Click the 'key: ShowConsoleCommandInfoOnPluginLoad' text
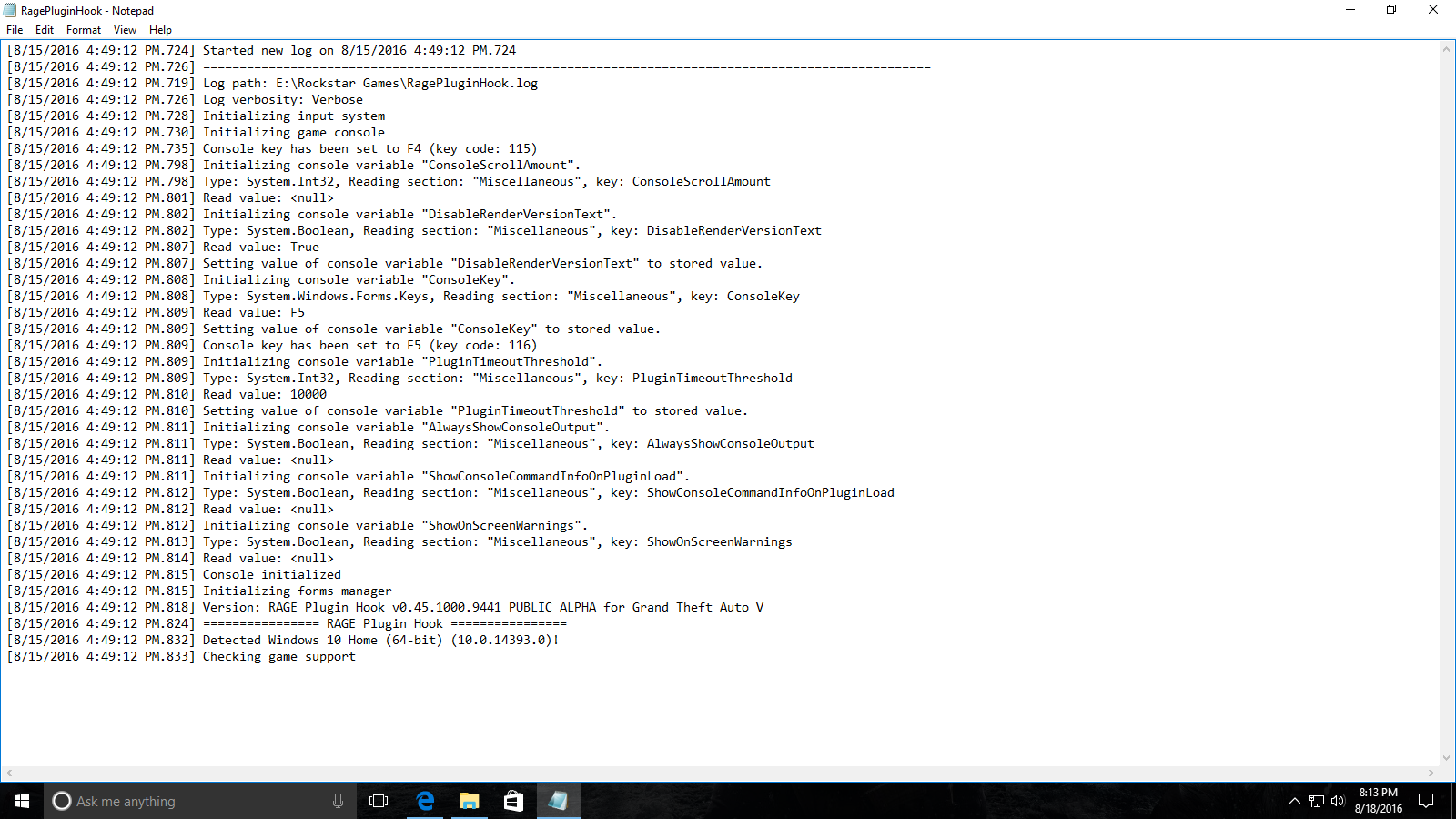The width and height of the screenshot is (1456, 819). tap(753, 493)
